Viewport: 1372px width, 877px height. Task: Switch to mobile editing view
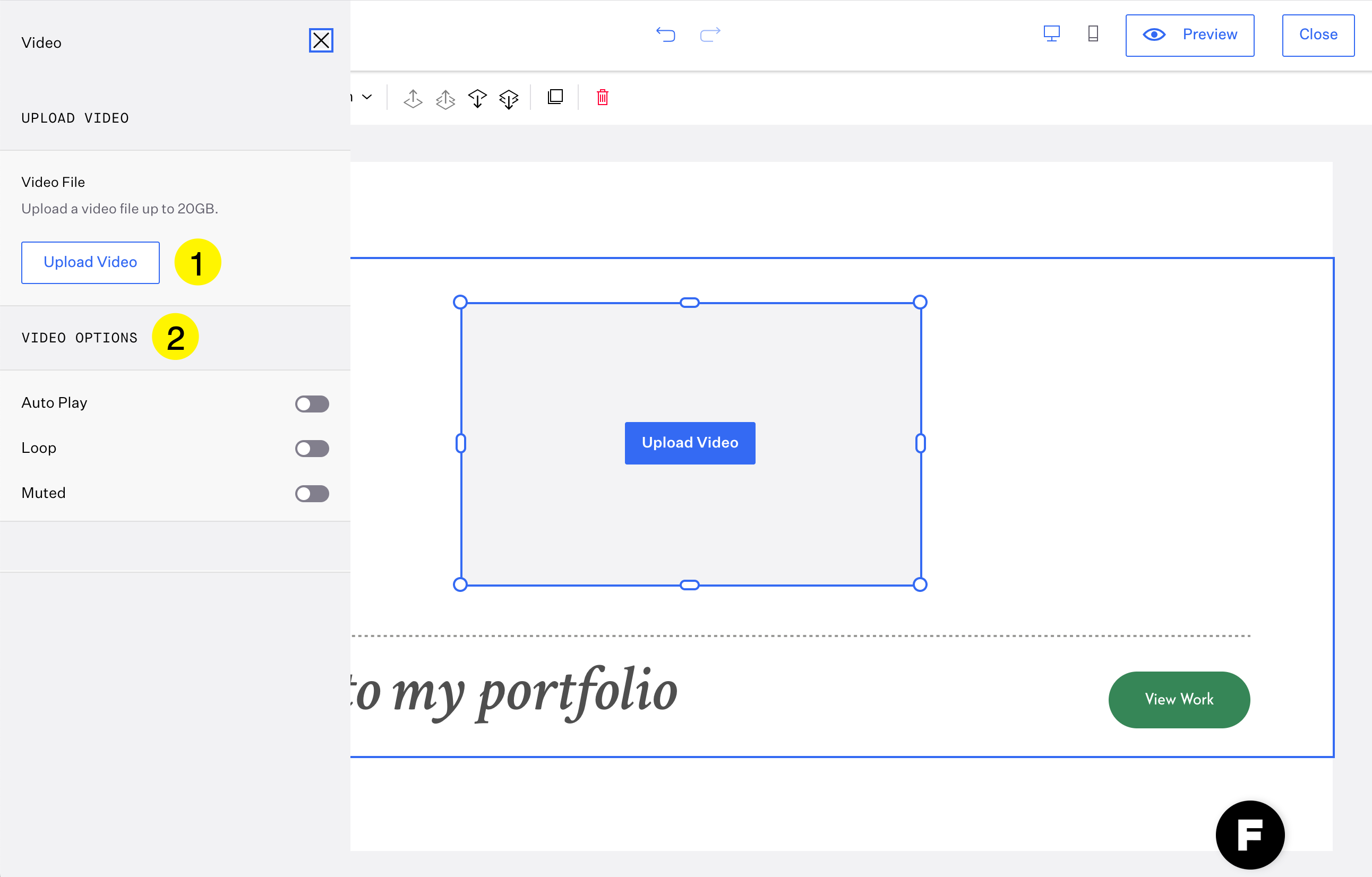(x=1093, y=34)
